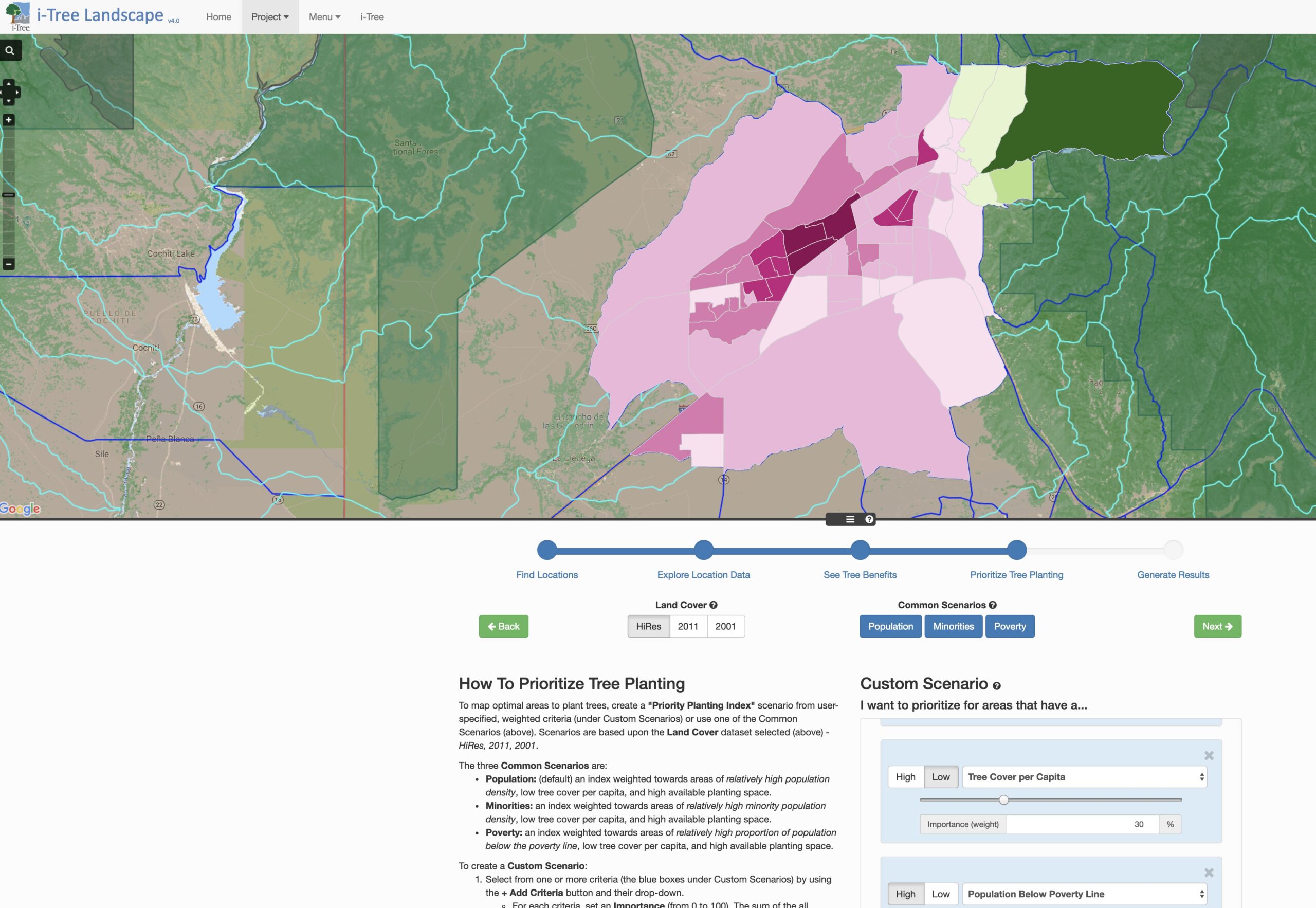Click the map zoom out minus button

click(x=9, y=264)
